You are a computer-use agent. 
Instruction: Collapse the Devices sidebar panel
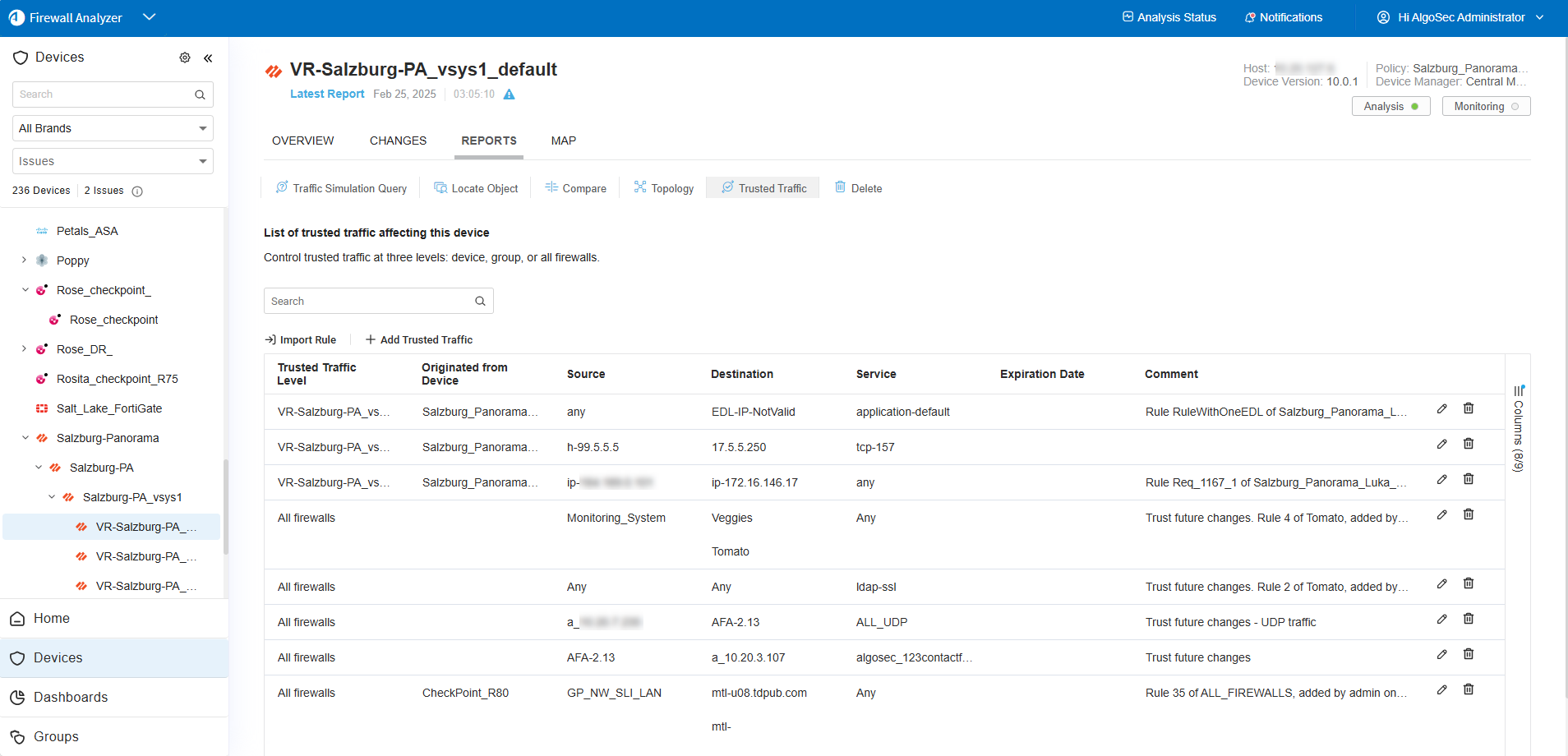[208, 58]
